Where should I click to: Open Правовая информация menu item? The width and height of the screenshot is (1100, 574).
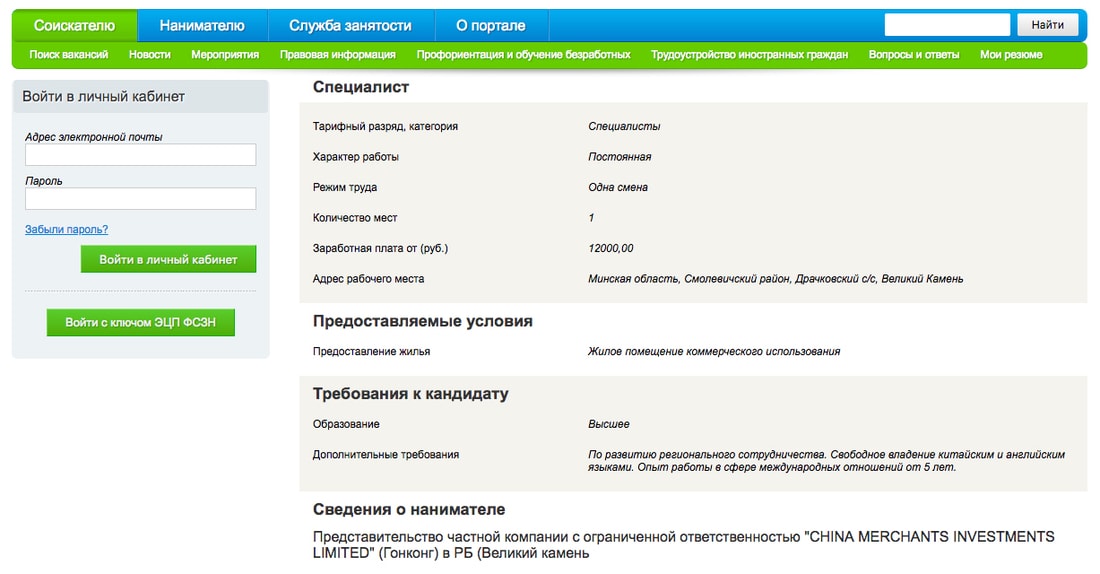tap(337, 55)
